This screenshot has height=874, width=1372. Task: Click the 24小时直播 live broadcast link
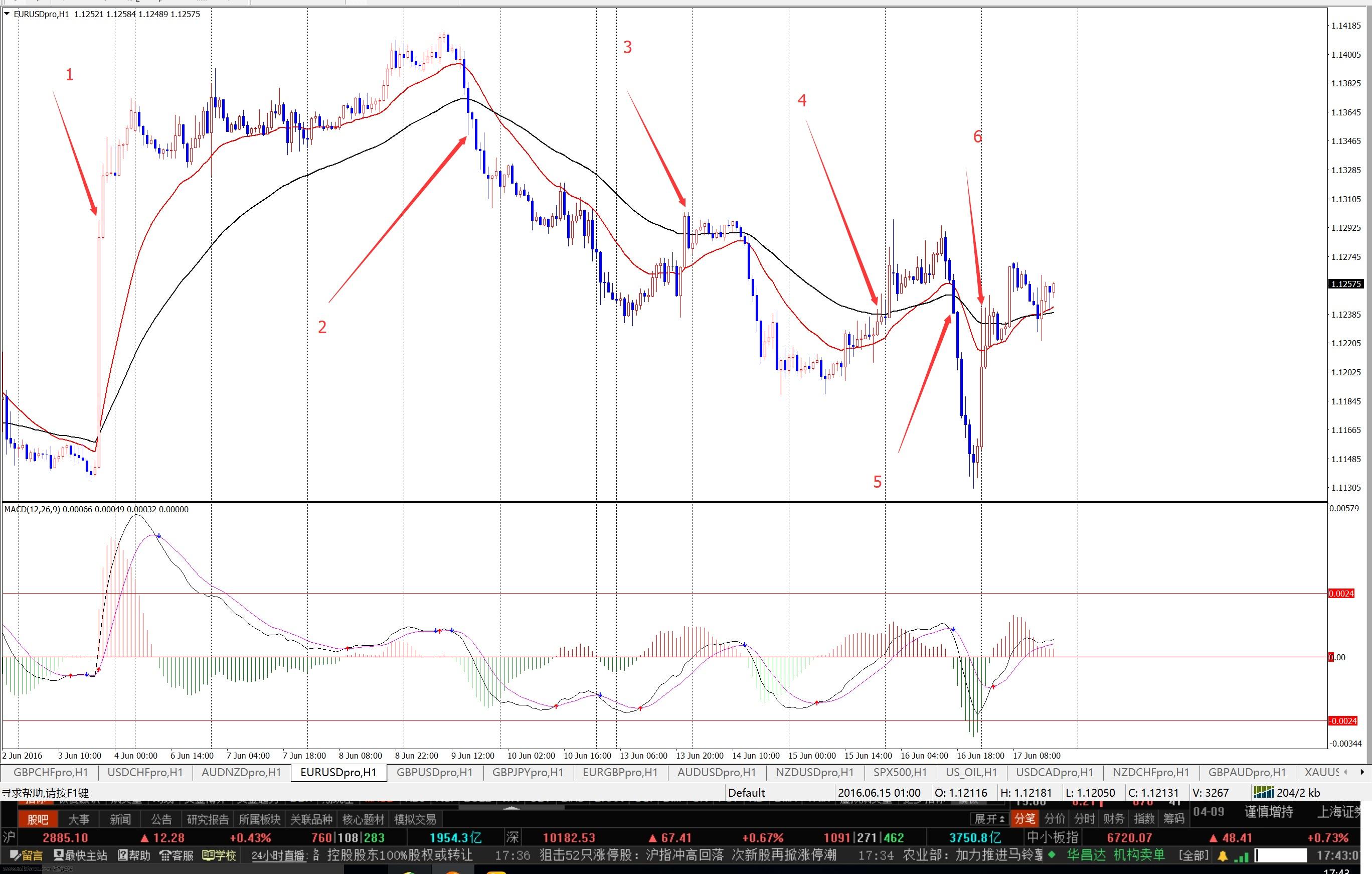[x=280, y=856]
